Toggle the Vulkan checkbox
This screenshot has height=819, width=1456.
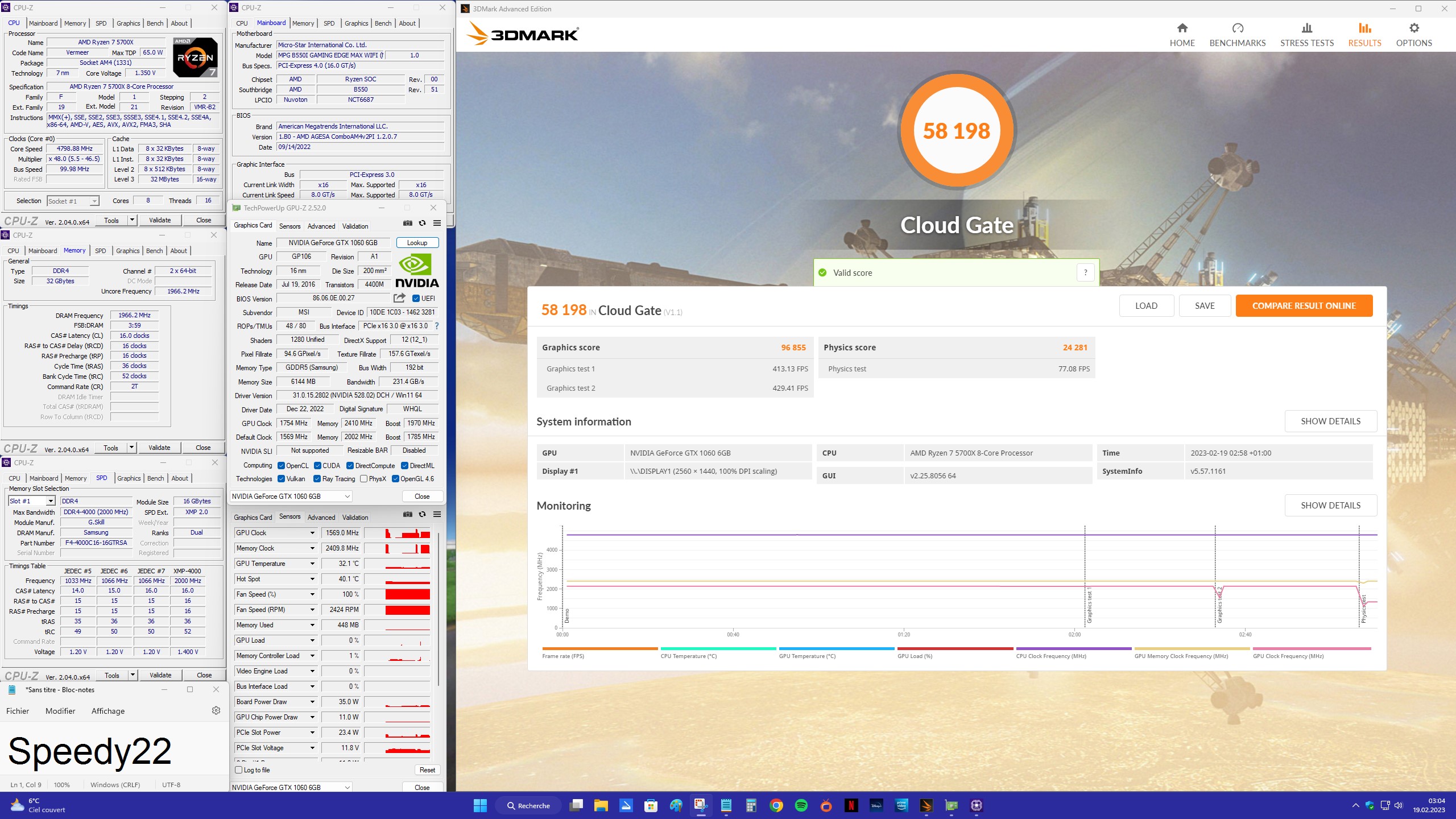pos(281,478)
